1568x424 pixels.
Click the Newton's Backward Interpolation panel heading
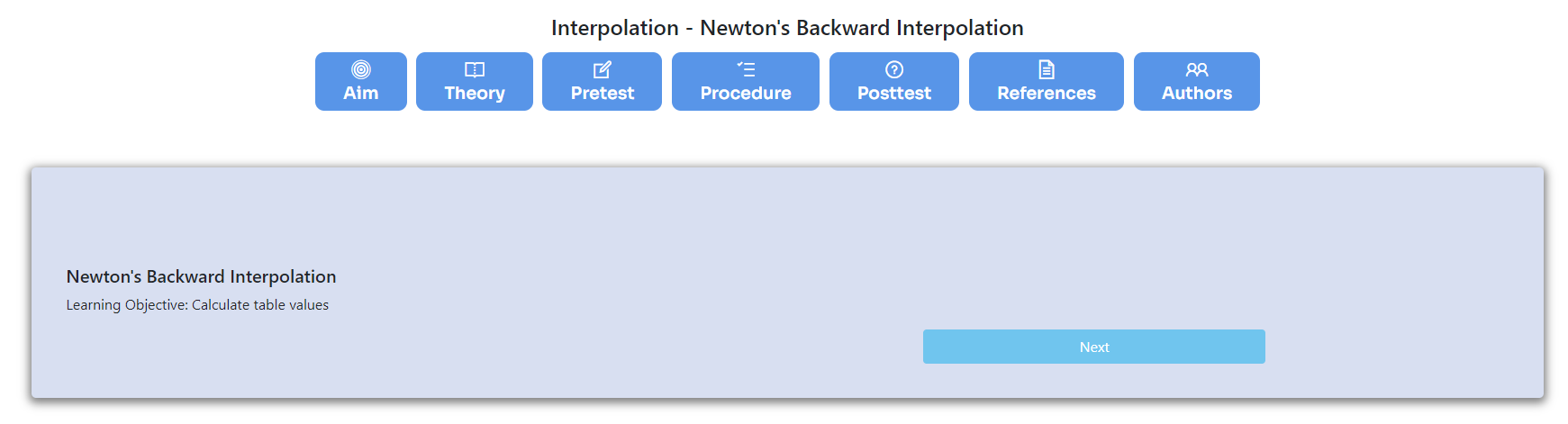(x=201, y=276)
